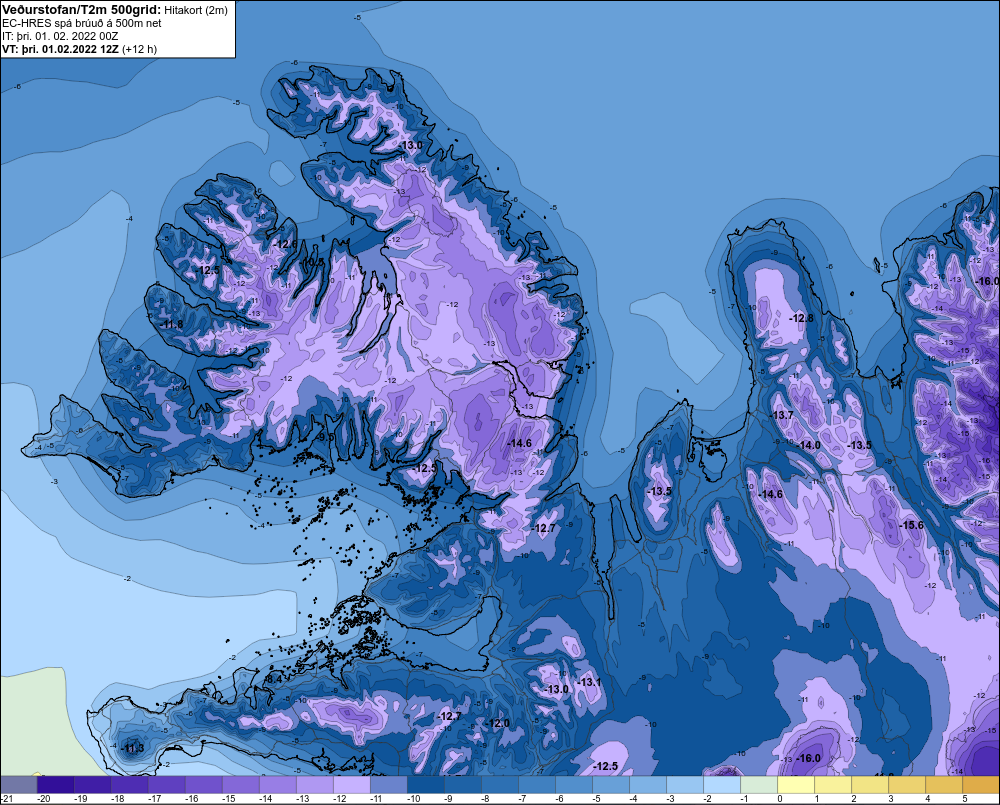Screen dimensions: 1000x805
Task: Click the -8 legend scale label
Action: [486, 799]
